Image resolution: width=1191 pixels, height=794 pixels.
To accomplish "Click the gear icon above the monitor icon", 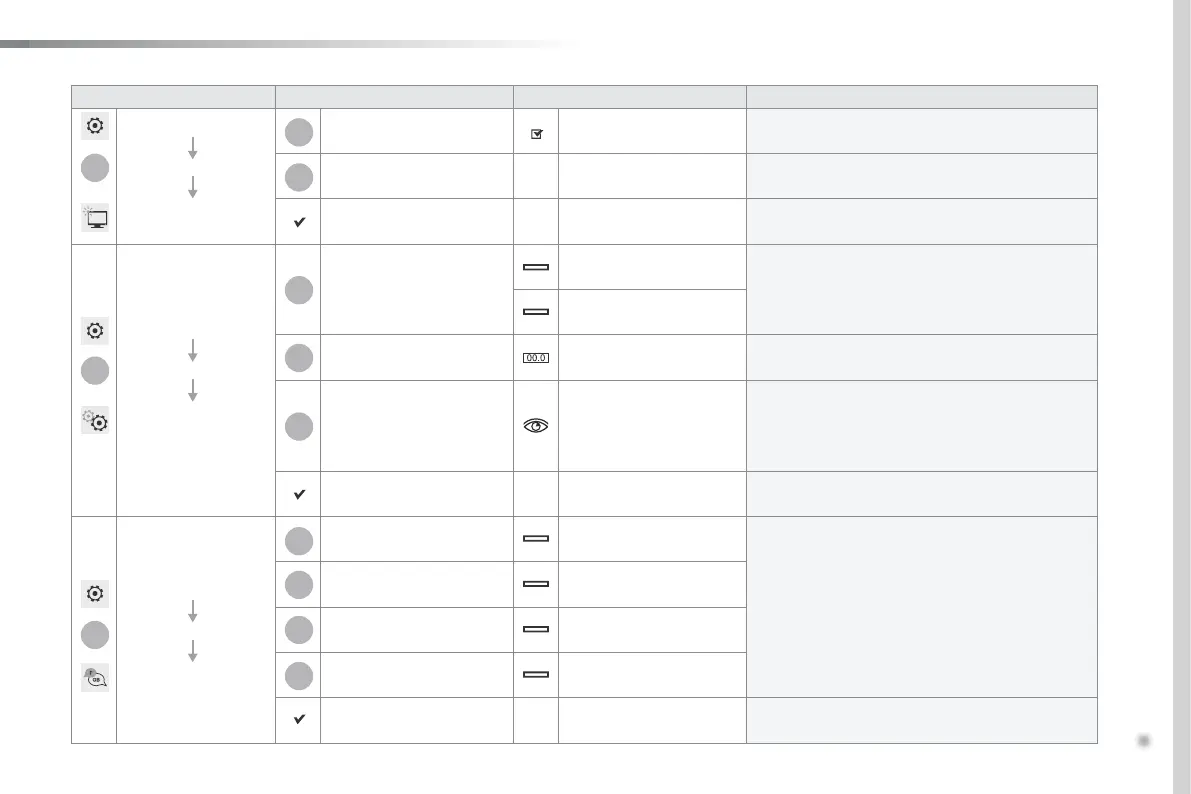I will (95, 126).
